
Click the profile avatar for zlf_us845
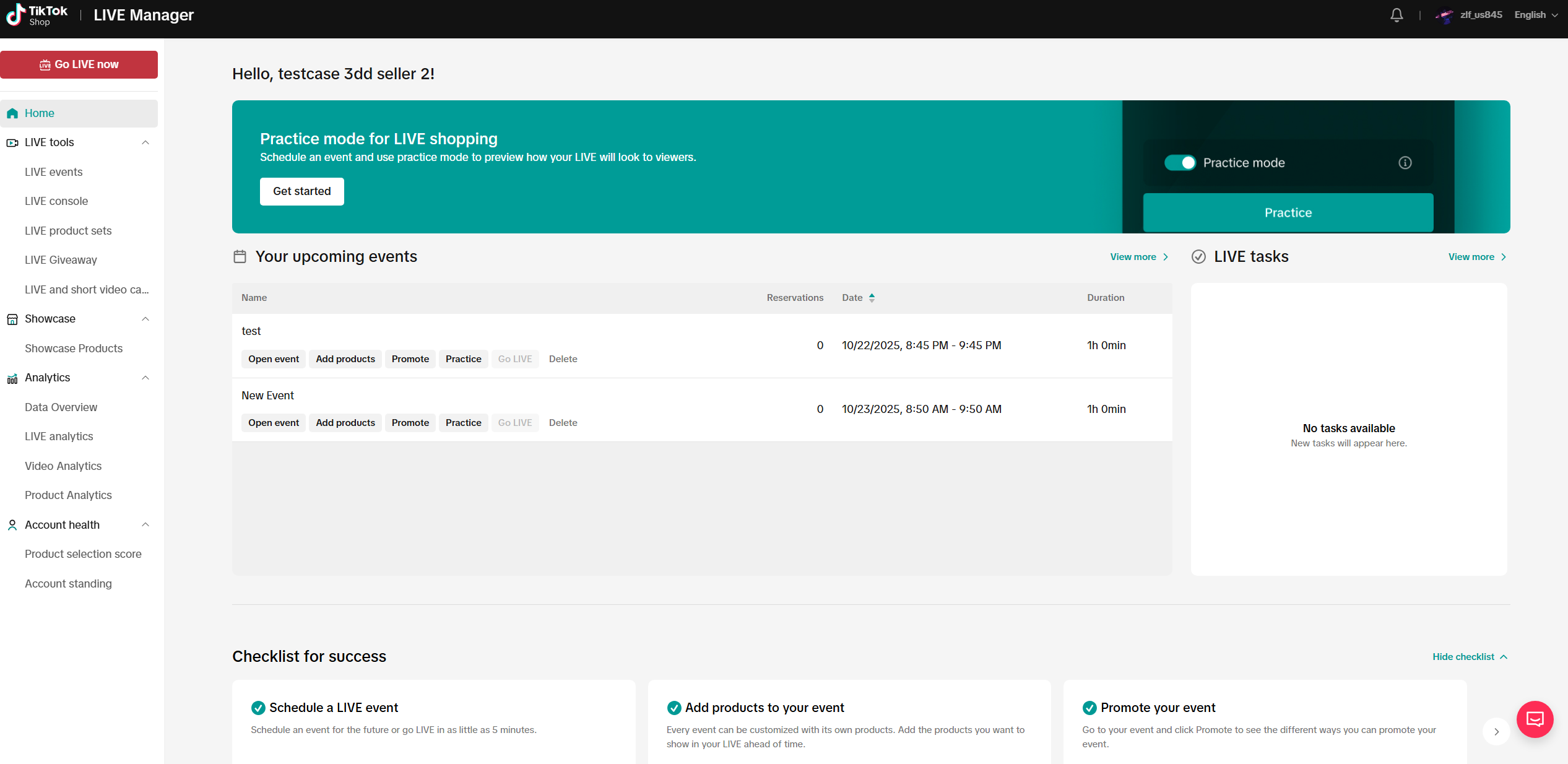click(1444, 15)
